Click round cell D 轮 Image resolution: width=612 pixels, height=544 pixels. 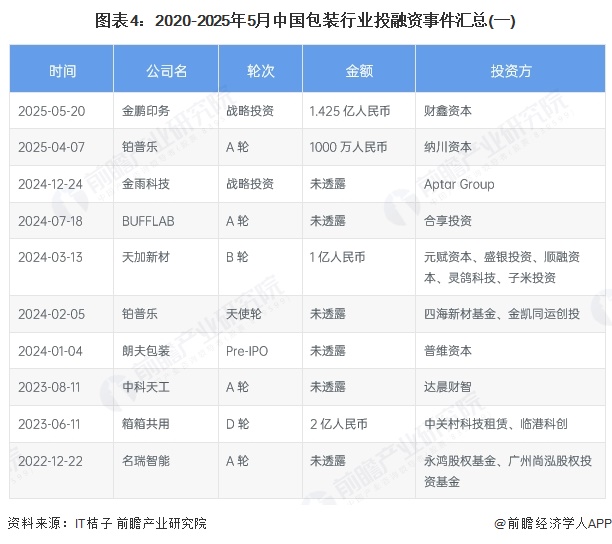(237, 424)
